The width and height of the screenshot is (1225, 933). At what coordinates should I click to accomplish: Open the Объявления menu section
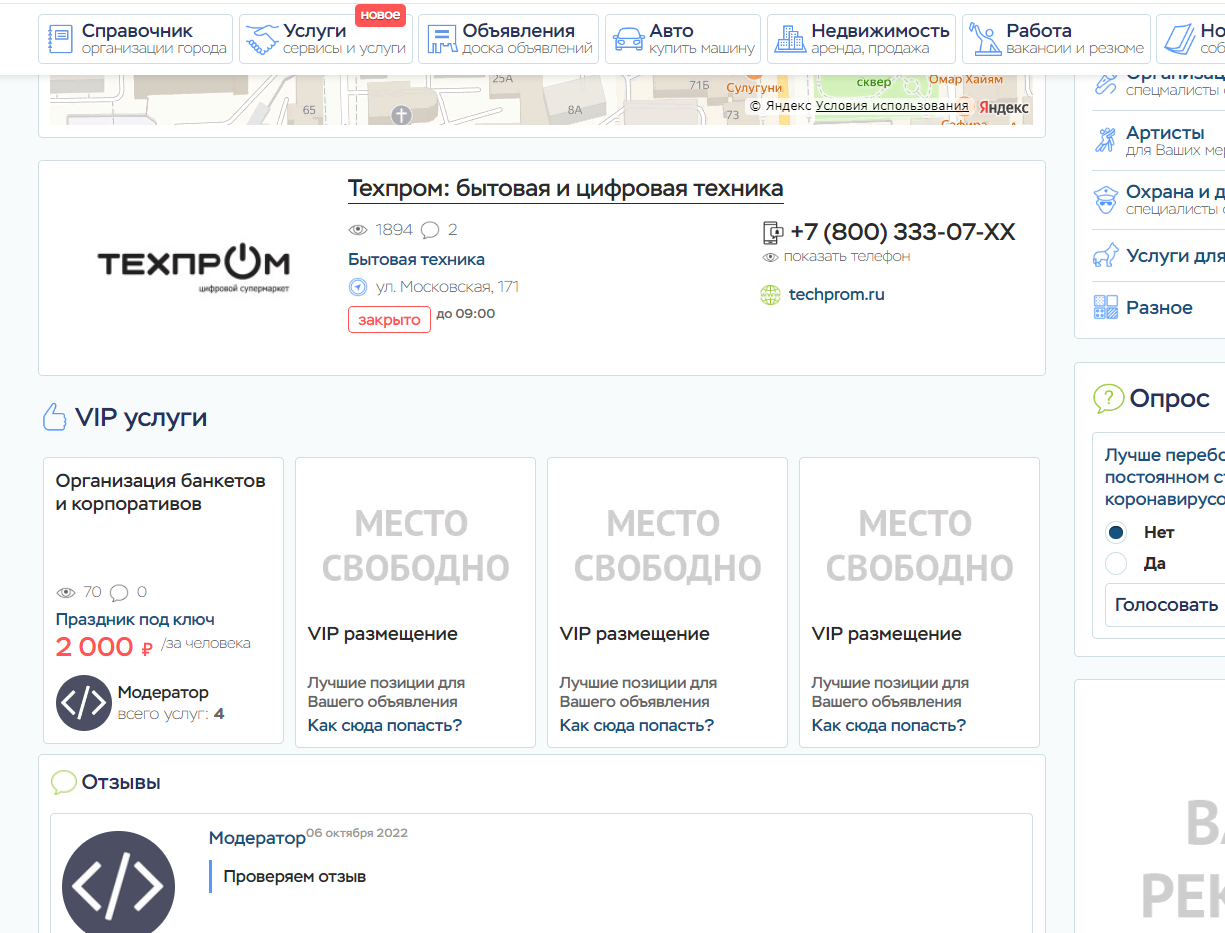click(x=508, y=39)
